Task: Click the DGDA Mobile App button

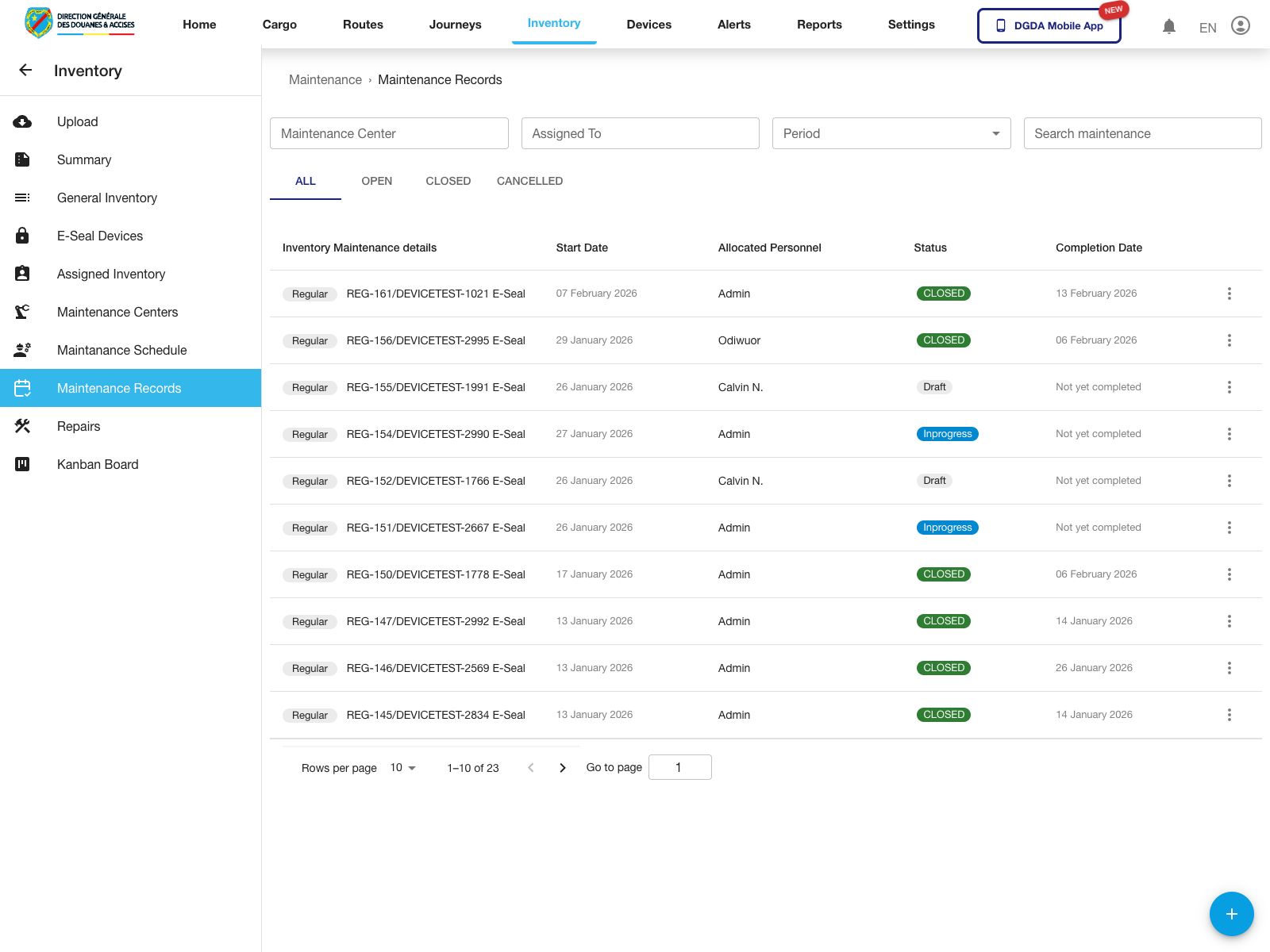Action: 1049,25
